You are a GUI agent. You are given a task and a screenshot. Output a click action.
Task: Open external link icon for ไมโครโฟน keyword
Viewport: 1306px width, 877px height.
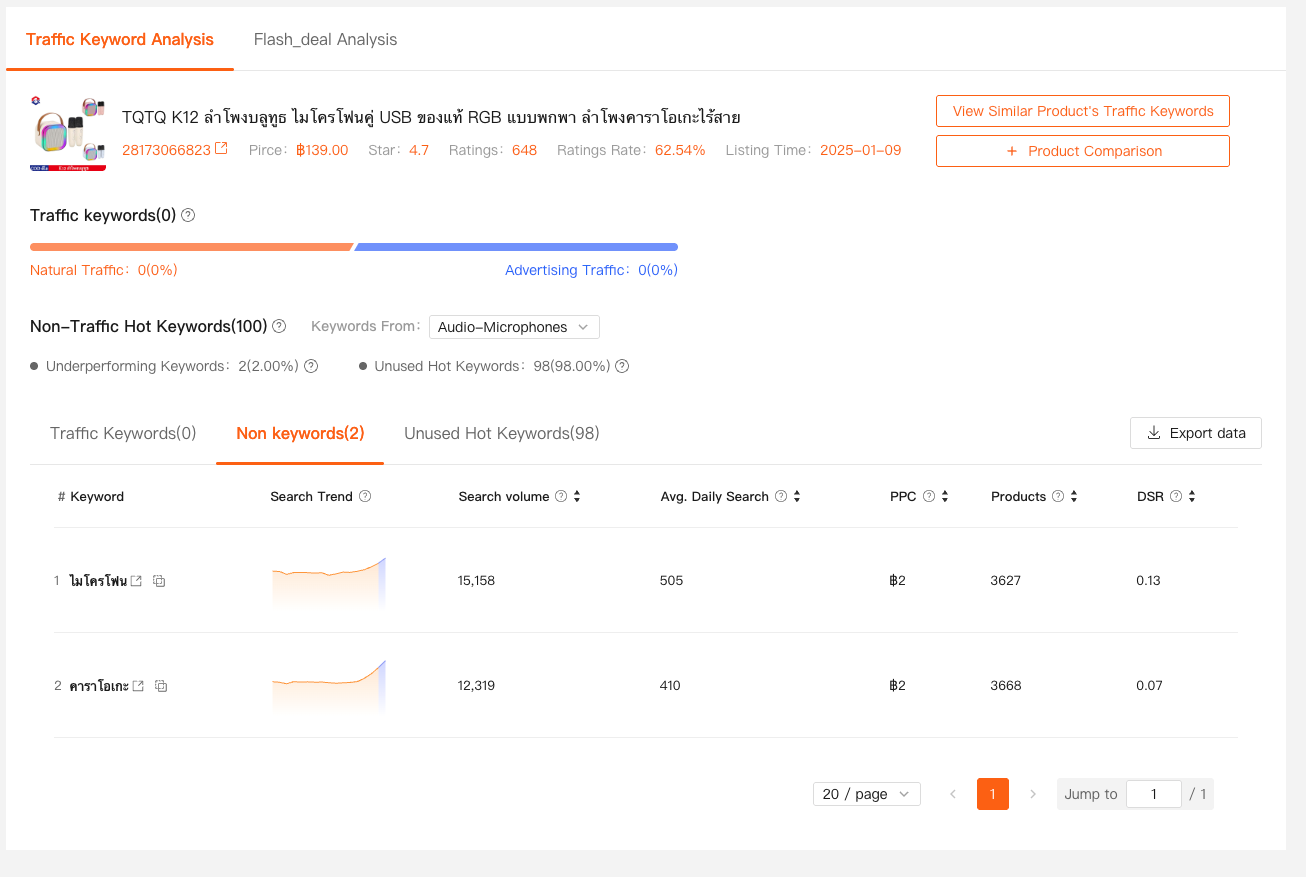click(x=137, y=581)
